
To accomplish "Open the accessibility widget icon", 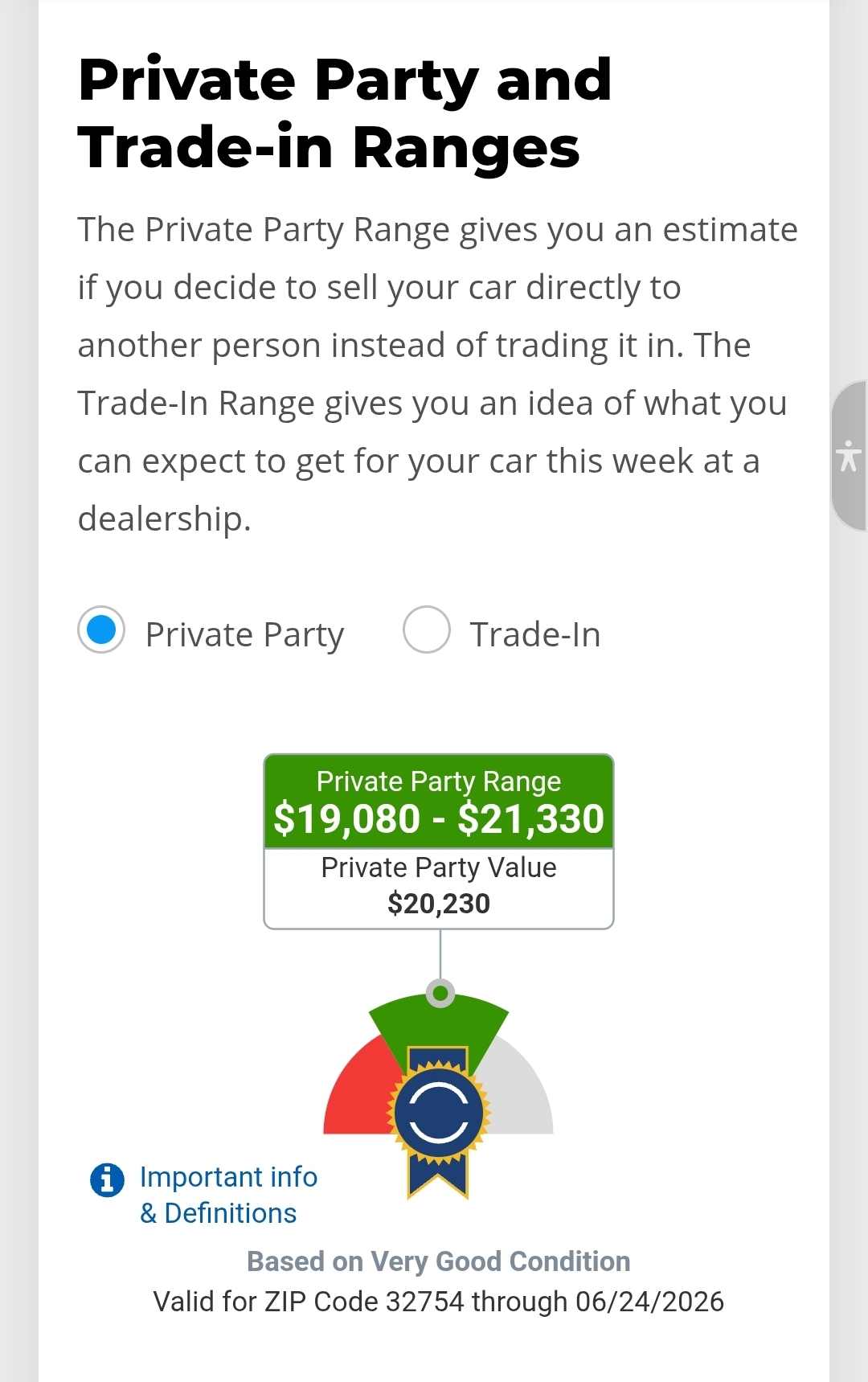I will 849,456.
